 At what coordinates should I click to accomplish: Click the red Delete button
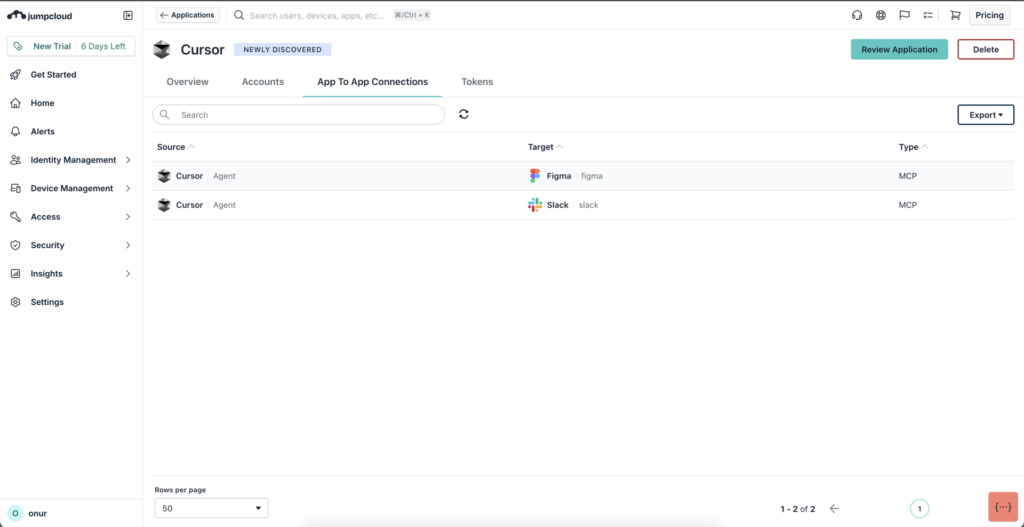pos(985,50)
